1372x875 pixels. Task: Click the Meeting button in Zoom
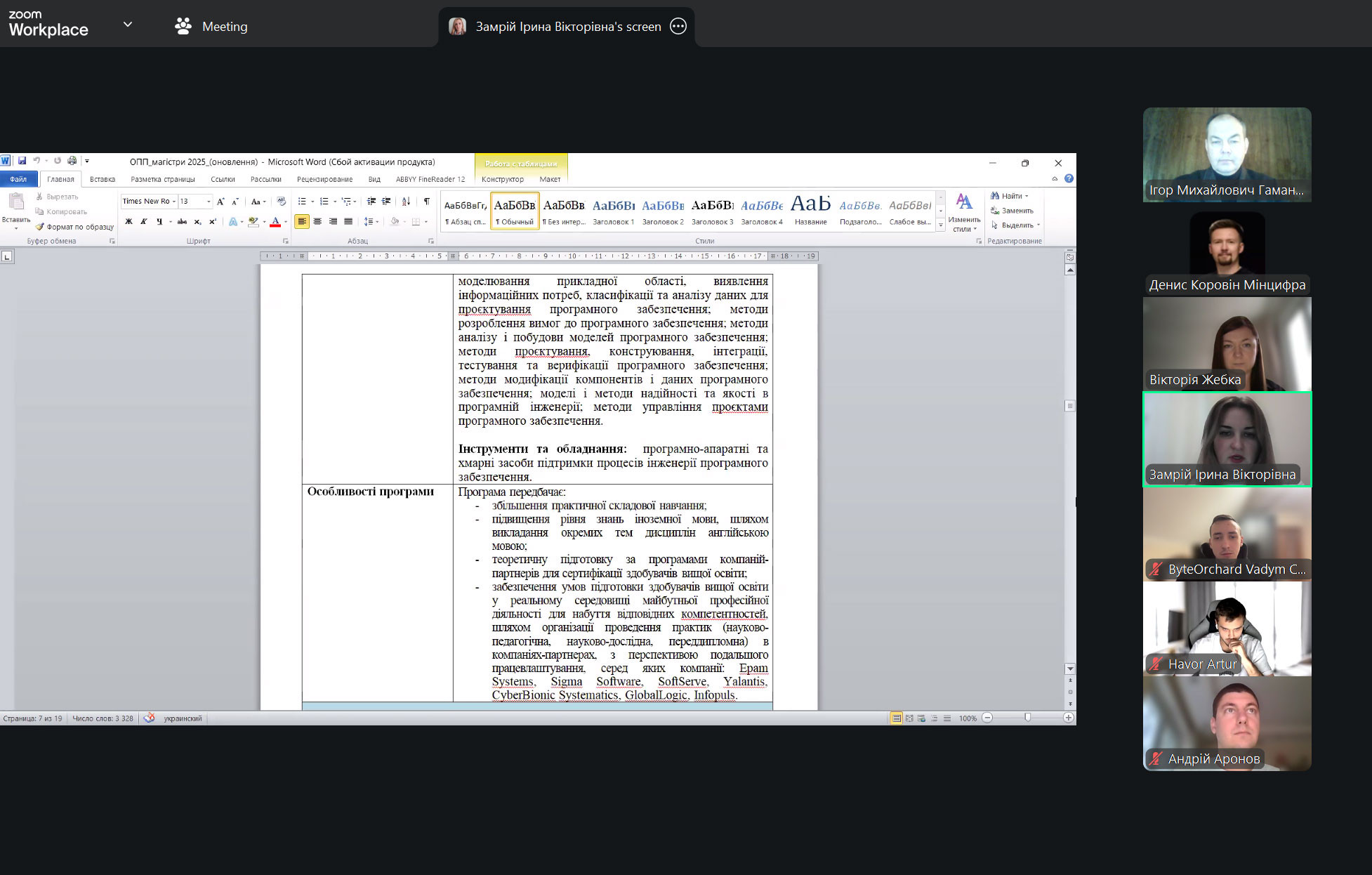211,27
